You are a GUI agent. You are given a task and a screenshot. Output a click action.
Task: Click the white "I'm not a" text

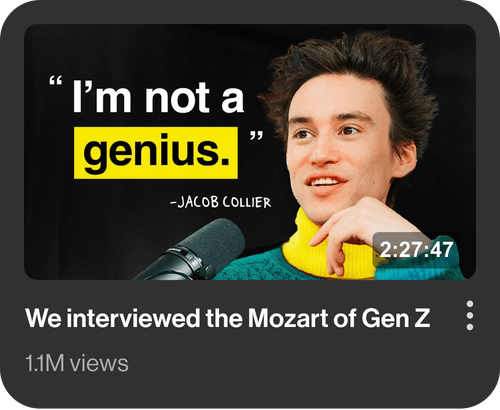(x=158, y=97)
